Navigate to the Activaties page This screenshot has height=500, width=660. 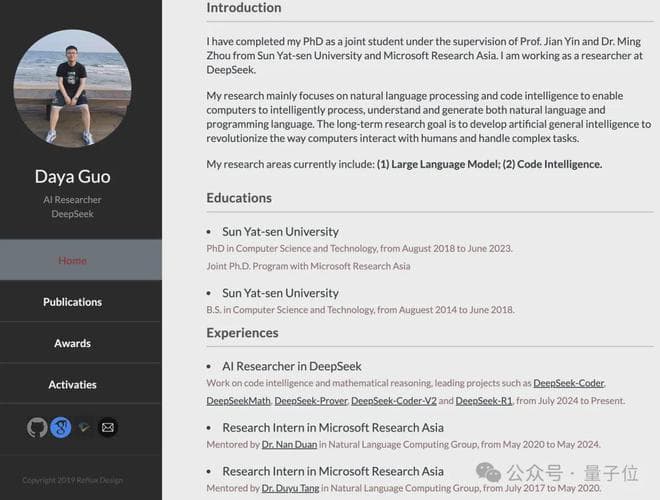(x=73, y=384)
